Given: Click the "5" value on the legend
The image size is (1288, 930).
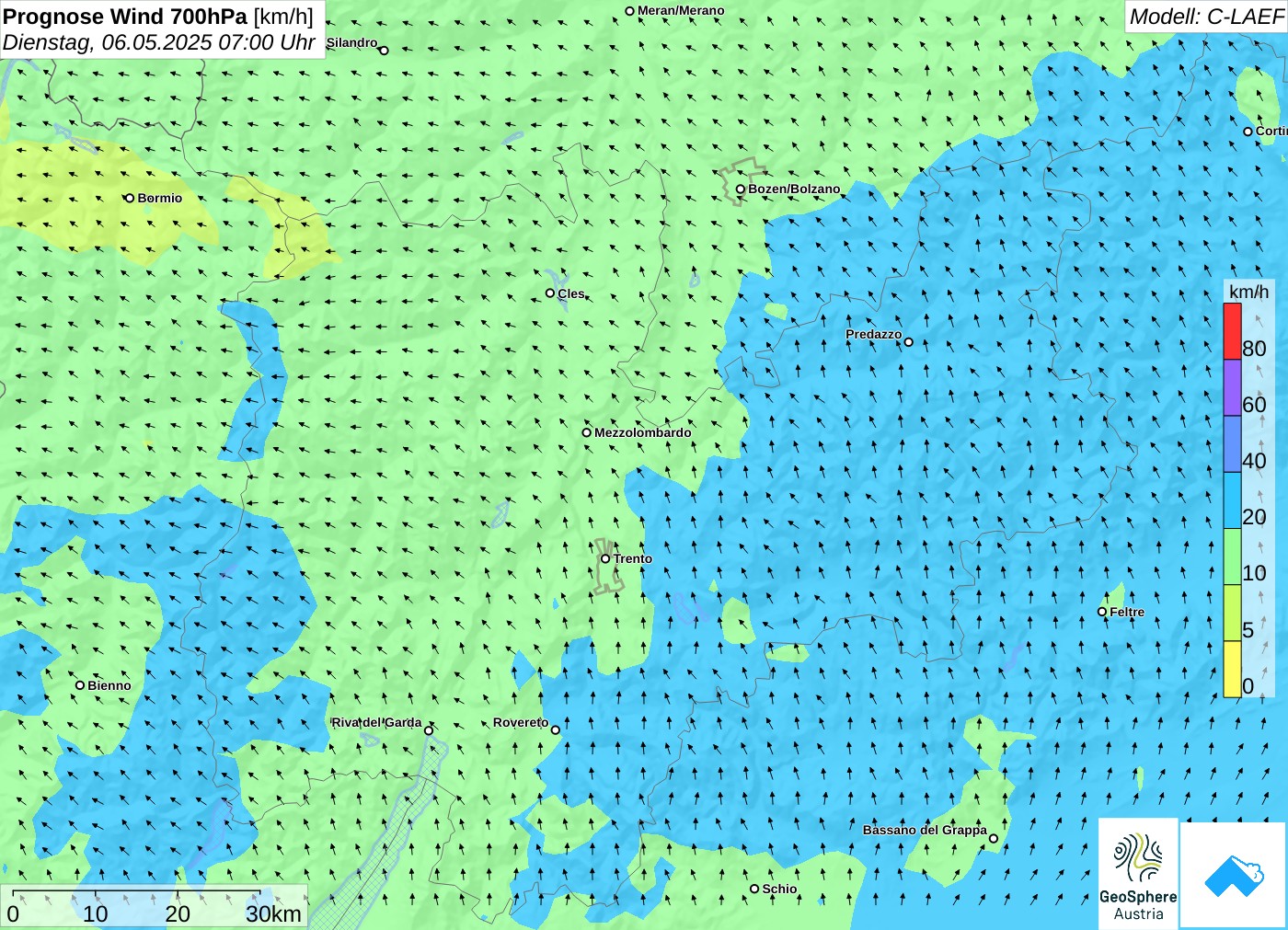Looking at the screenshot, I should [x=1248, y=630].
